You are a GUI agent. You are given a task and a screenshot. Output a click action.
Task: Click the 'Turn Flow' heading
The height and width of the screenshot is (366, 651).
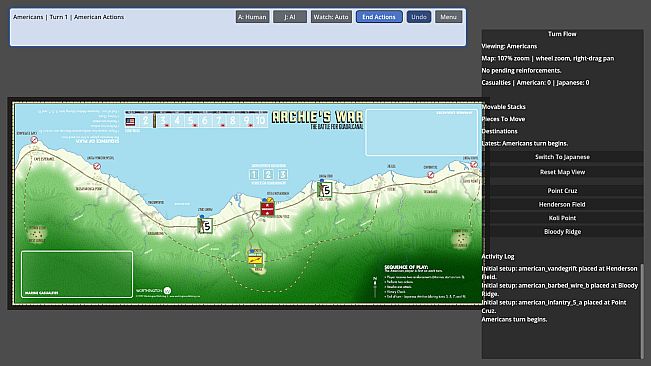(562, 34)
